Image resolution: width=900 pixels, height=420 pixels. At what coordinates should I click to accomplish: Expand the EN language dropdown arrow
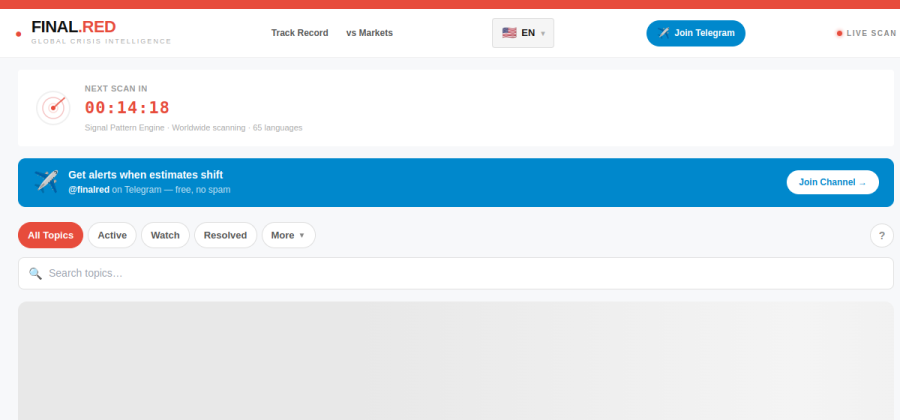pyautogui.click(x=543, y=33)
